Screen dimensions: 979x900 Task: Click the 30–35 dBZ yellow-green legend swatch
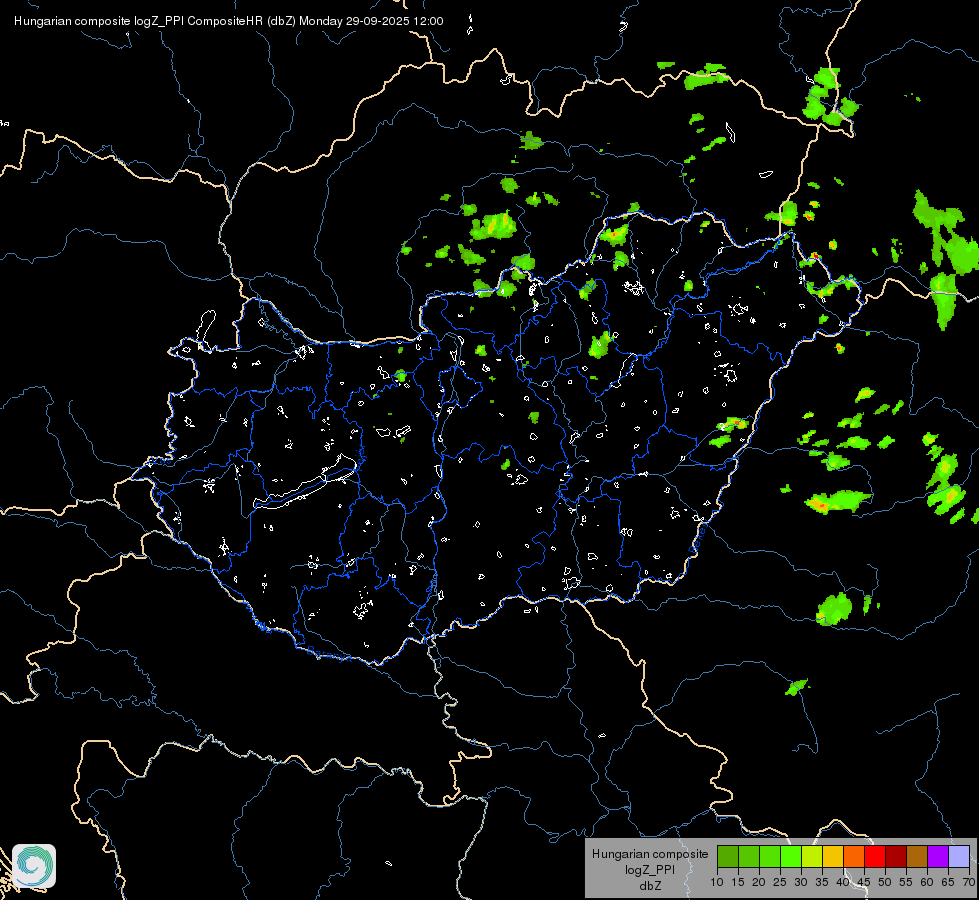pos(812,856)
